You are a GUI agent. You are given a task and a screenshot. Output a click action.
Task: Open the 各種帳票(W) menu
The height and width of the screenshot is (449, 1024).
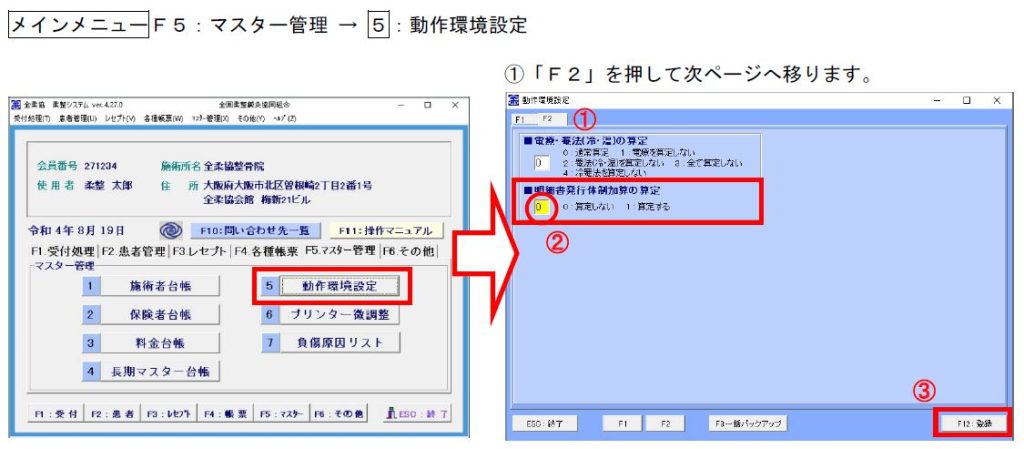163,118
